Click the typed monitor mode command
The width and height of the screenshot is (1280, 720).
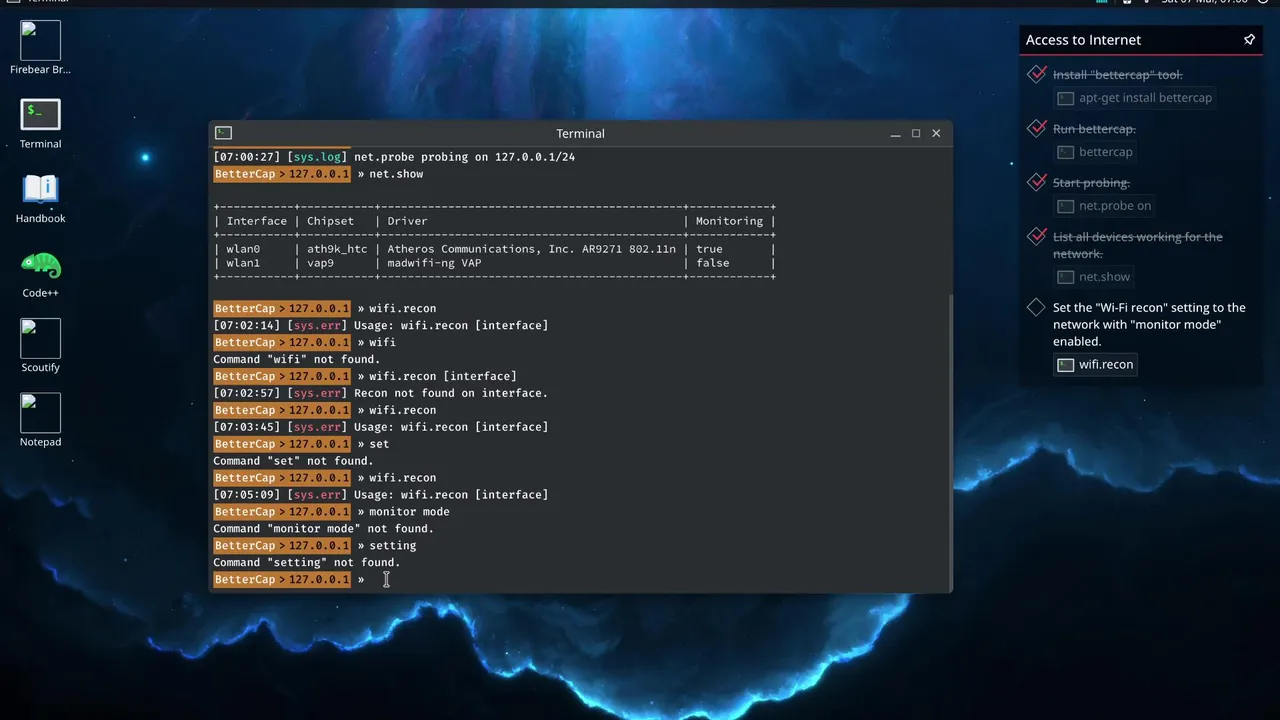pyautogui.click(x=409, y=512)
